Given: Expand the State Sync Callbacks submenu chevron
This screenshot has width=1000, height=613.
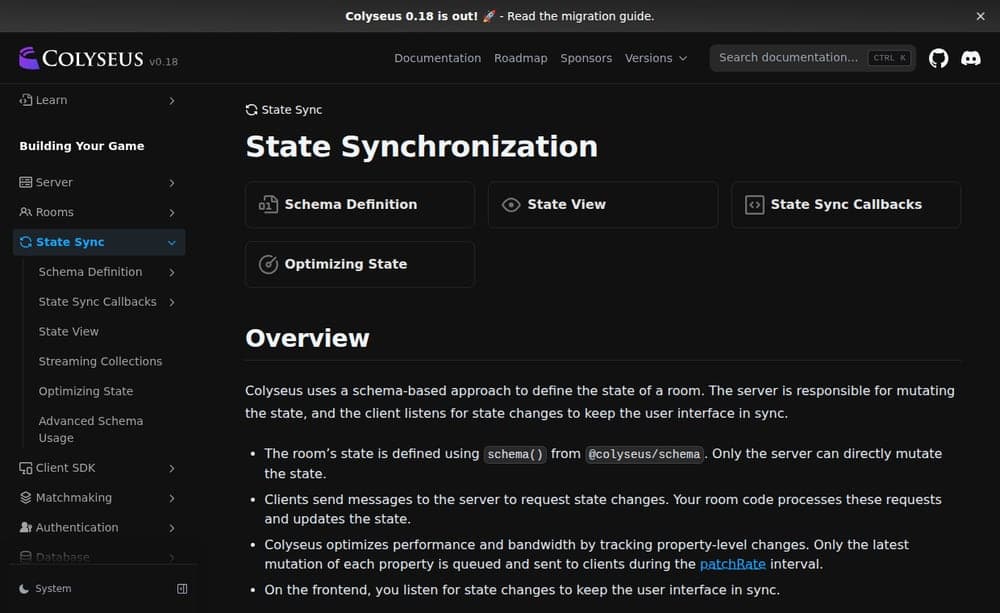Looking at the screenshot, I should 172,302.
